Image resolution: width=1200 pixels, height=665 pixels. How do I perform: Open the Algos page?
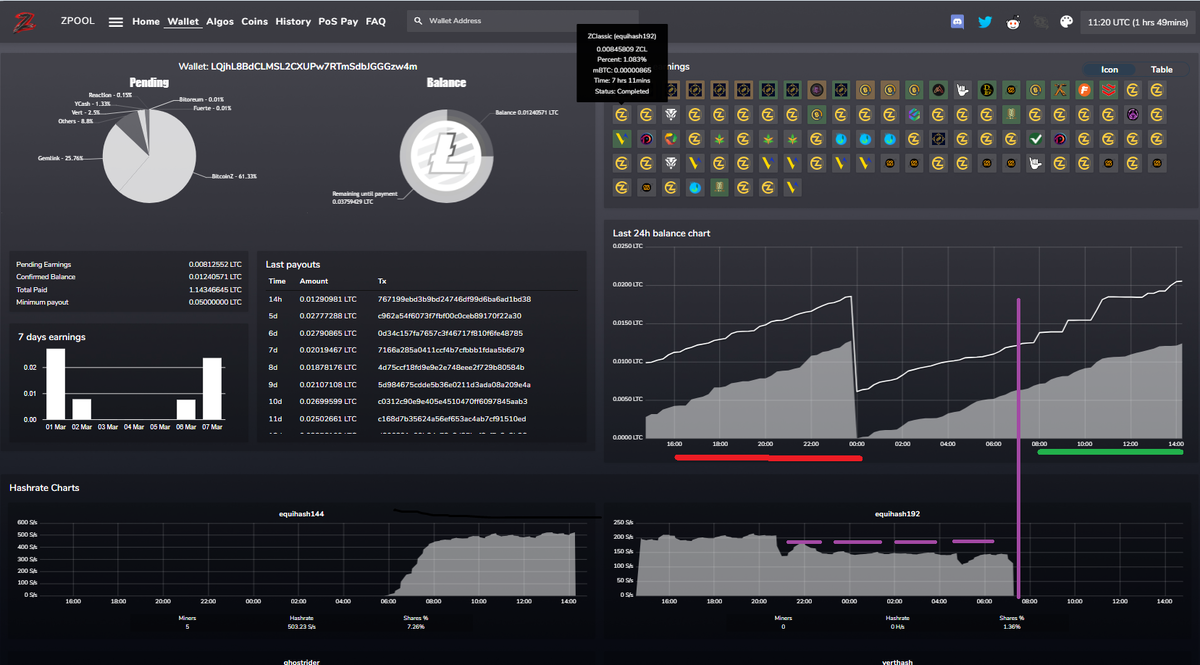click(220, 21)
